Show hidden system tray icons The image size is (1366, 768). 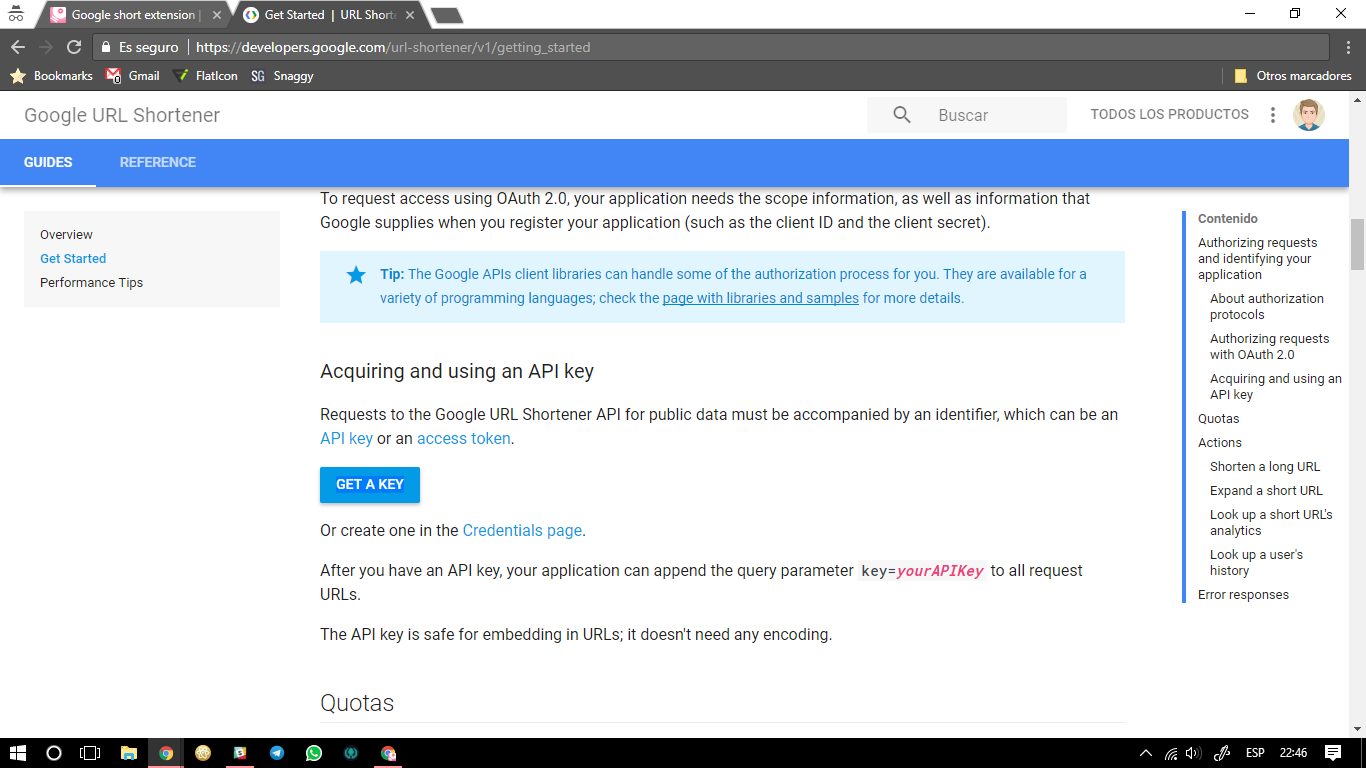(1145, 753)
